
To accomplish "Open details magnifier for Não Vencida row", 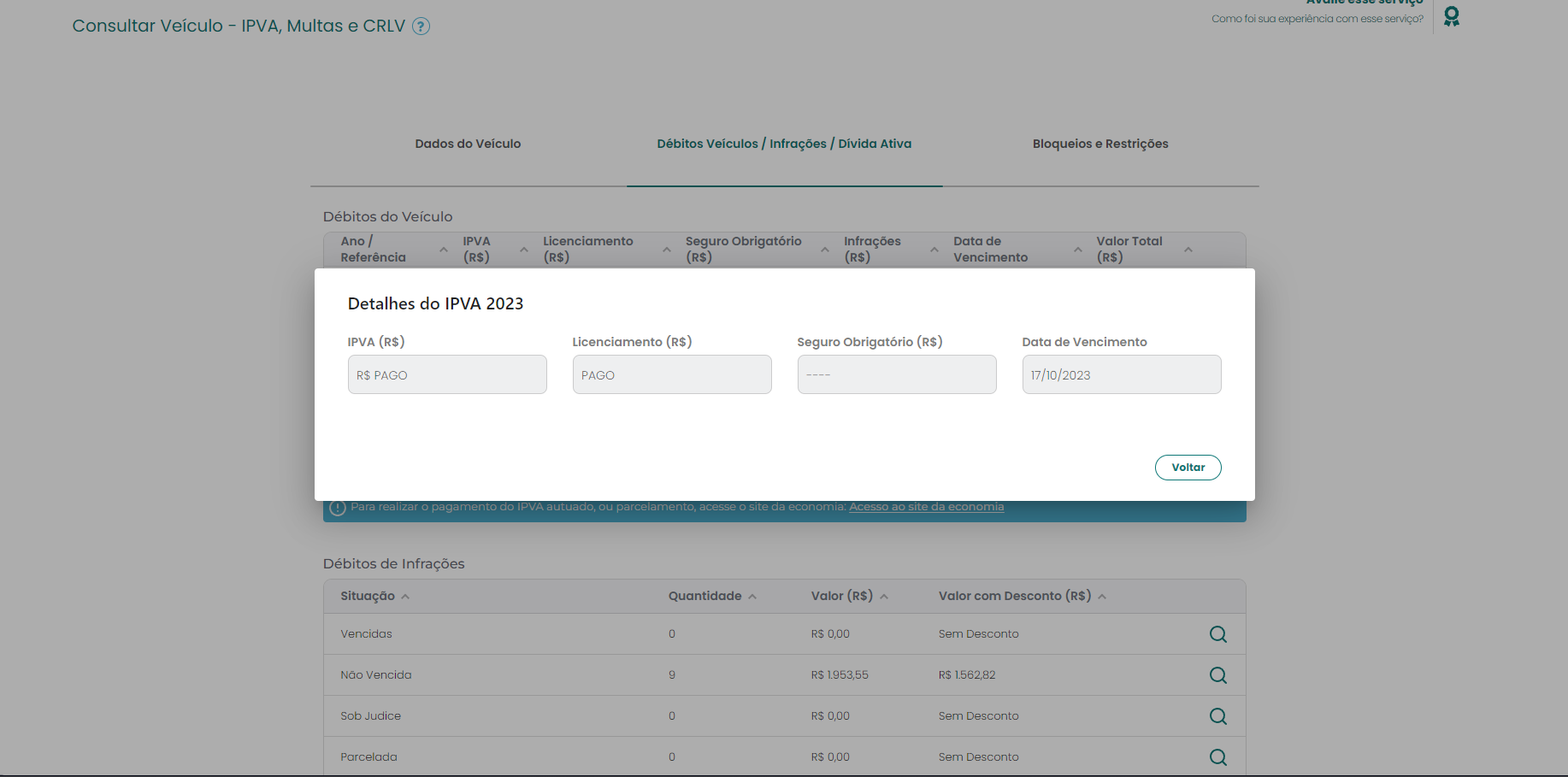I will [x=1218, y=675].
